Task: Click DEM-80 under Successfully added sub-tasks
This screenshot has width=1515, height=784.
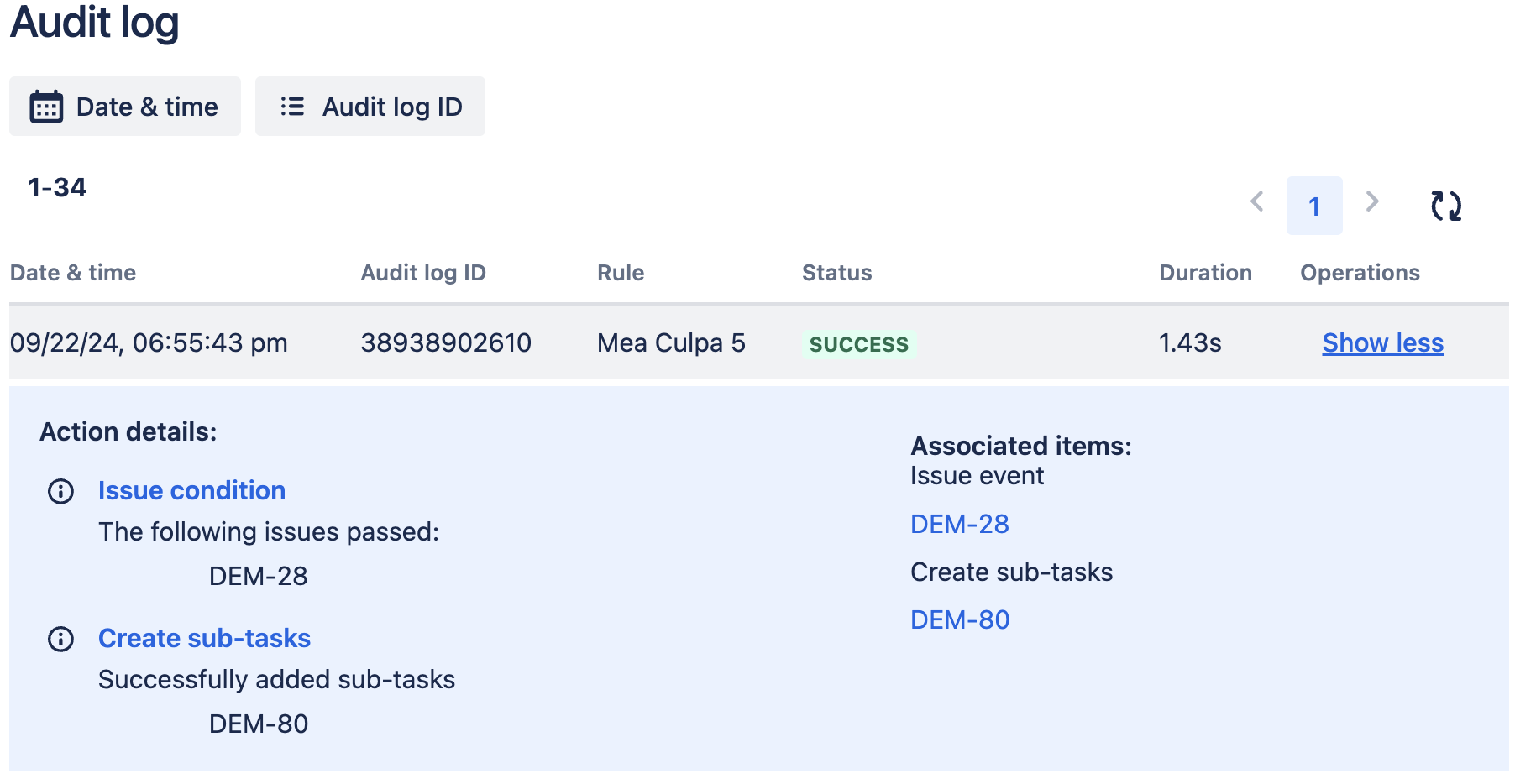Action: (258, 724)
